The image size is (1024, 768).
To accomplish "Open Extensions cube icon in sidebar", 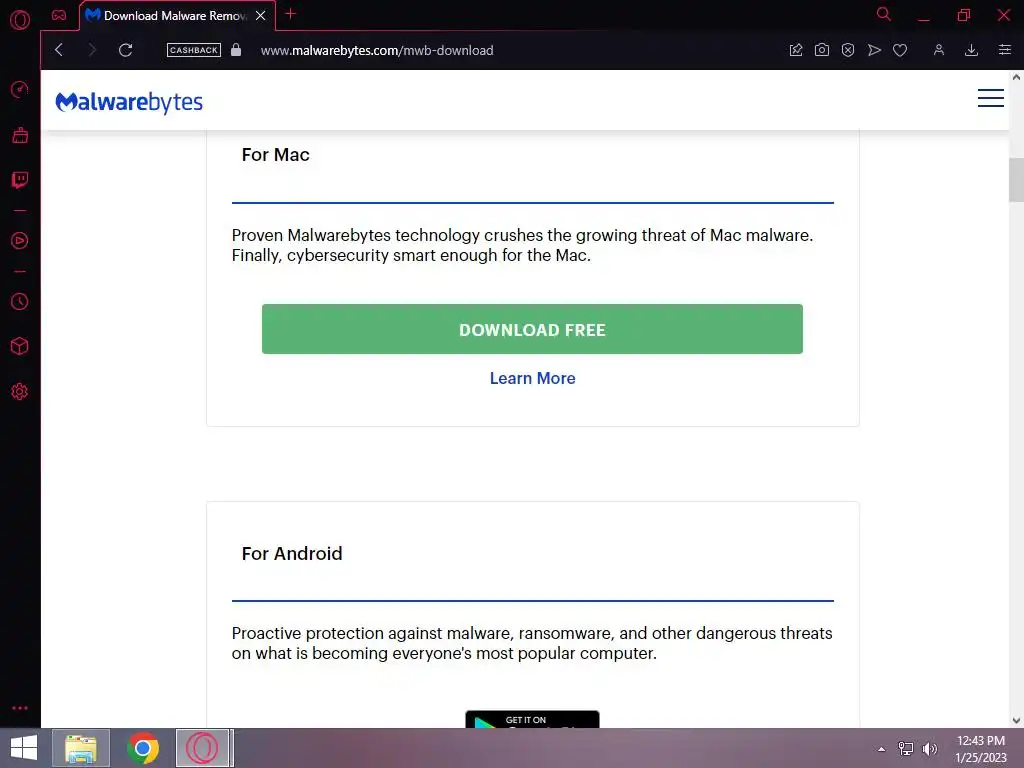I will click(20, 346).
